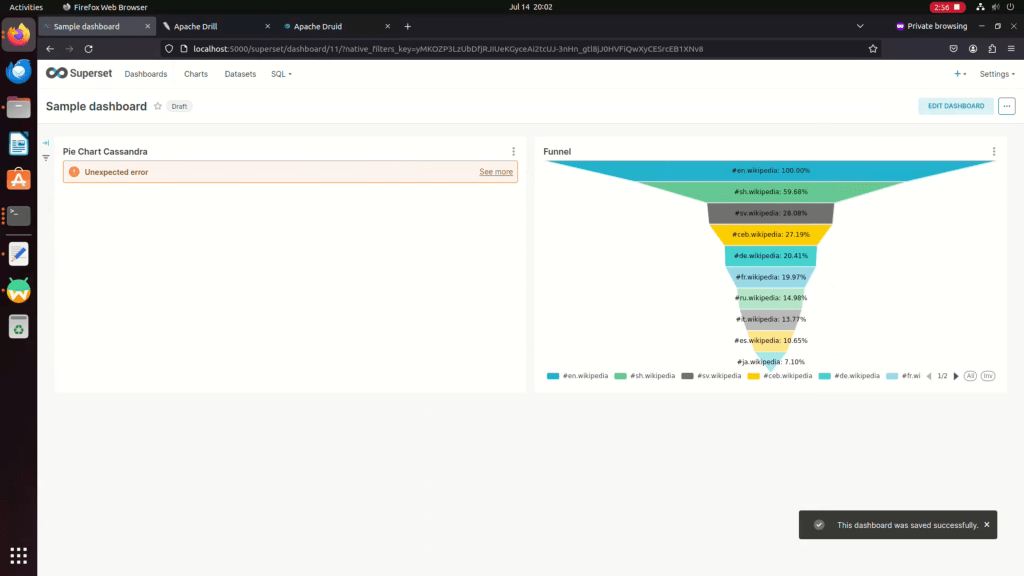Toggle #en.wikipedia legend series

(578, 376)
